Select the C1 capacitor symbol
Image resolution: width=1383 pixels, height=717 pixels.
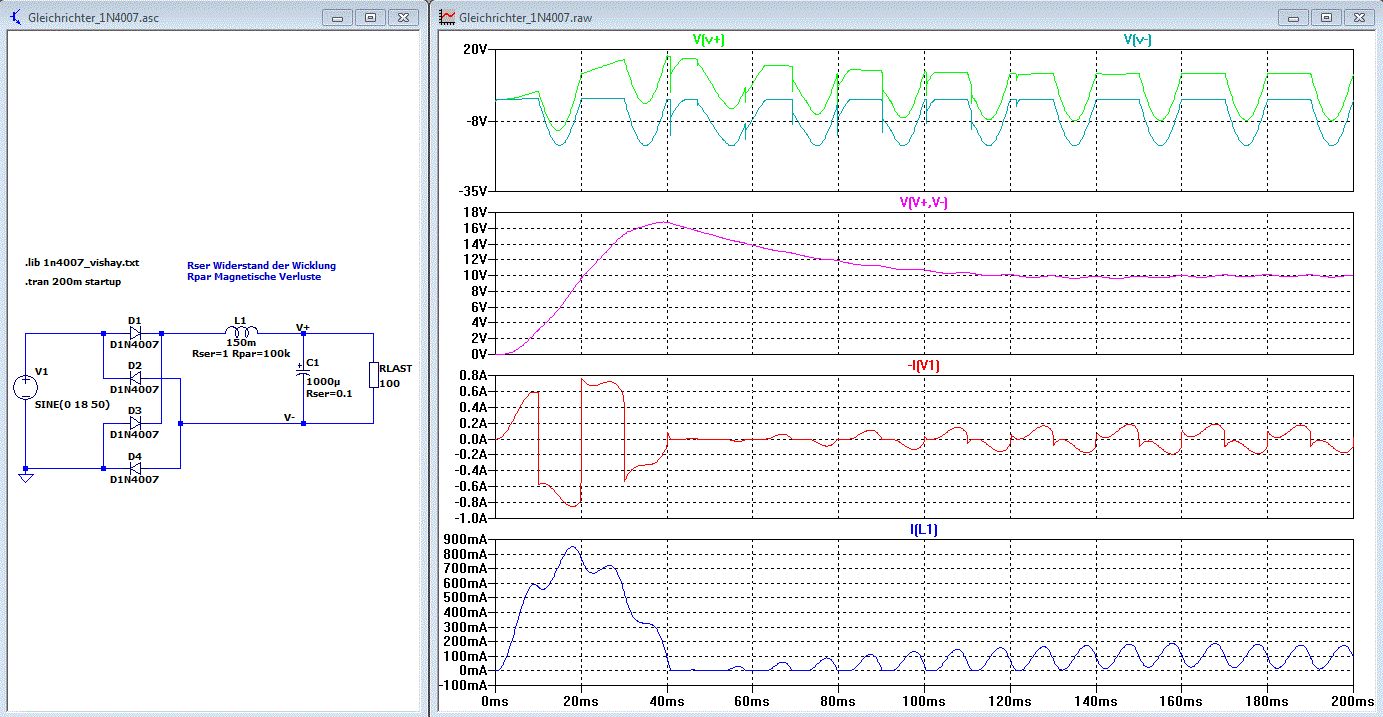(x=303, y=373)
